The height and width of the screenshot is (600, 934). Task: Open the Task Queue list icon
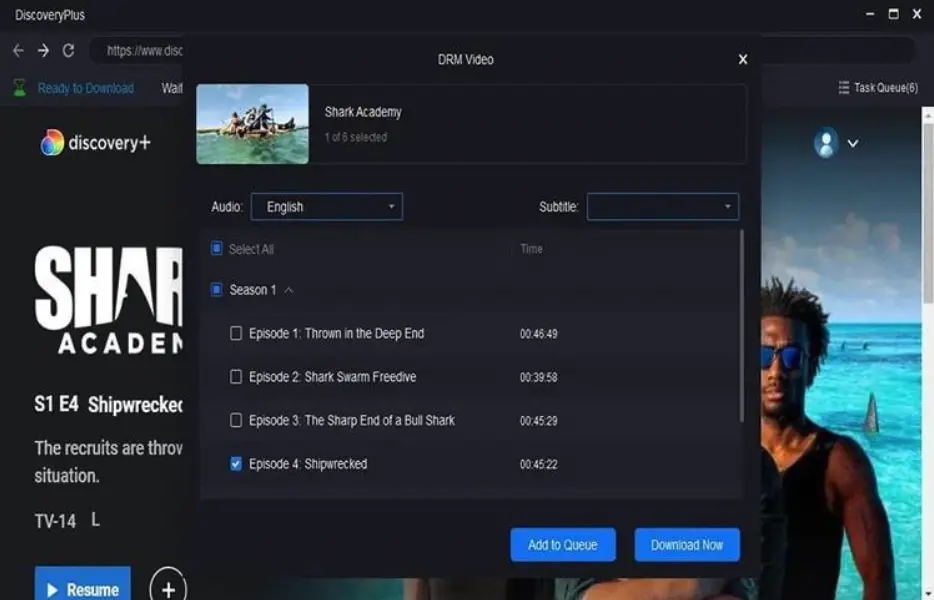pyautogui.click(x=843, y=88)
